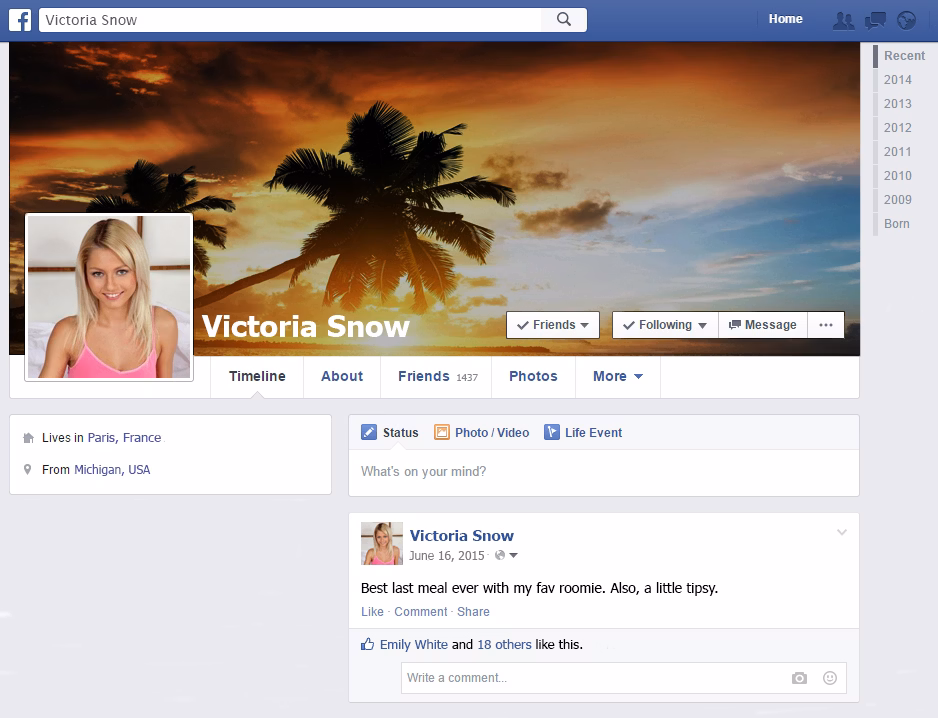The image size is (938, 718).
Task: Jump to 2009 in timeline sidebar
Action: pyautogui.click(x=897, y=199)
